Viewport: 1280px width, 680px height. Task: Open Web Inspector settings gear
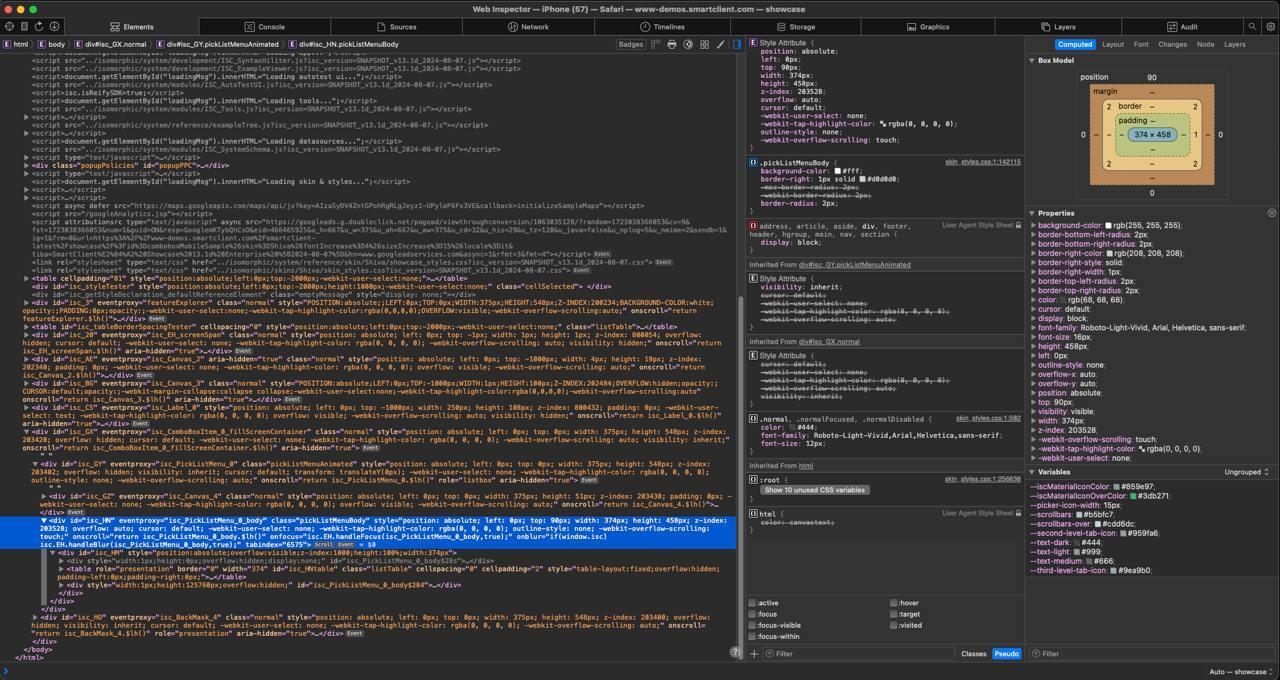tap(1271, 27)
